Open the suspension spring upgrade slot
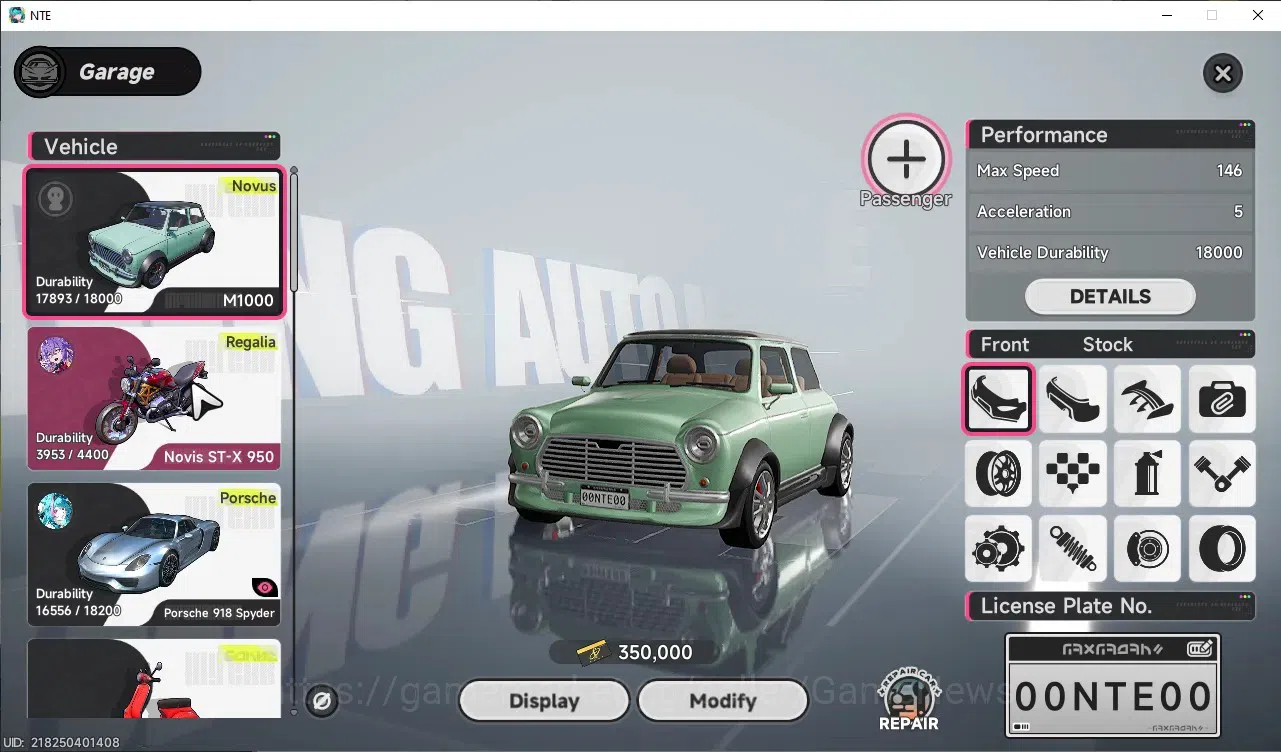The height and width of the screenshot is (752, 1281). coord(1072,548)
